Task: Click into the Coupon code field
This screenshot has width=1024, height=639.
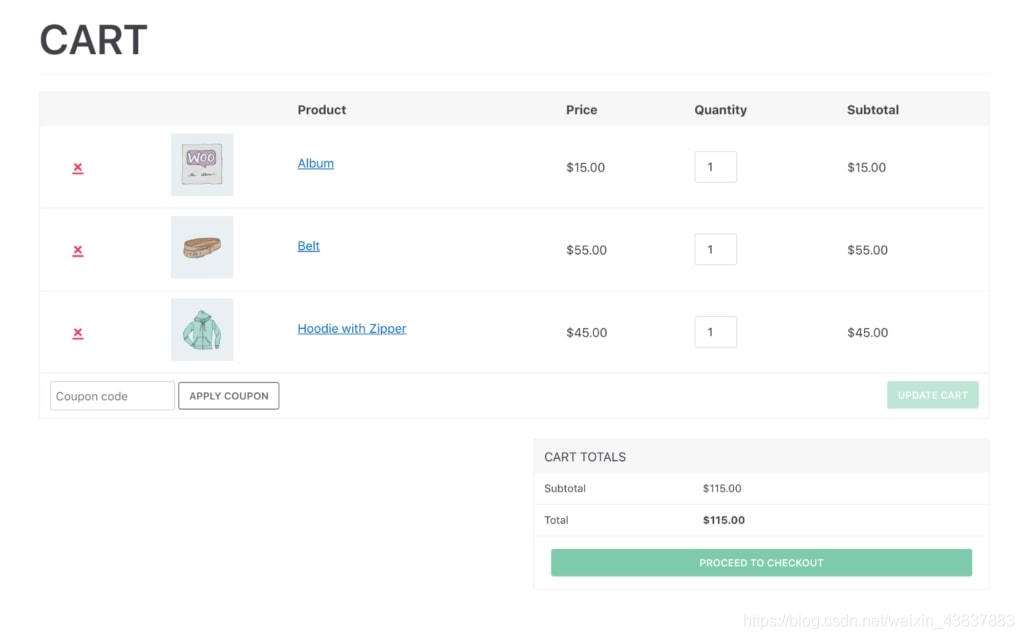Action: point(112,396)
